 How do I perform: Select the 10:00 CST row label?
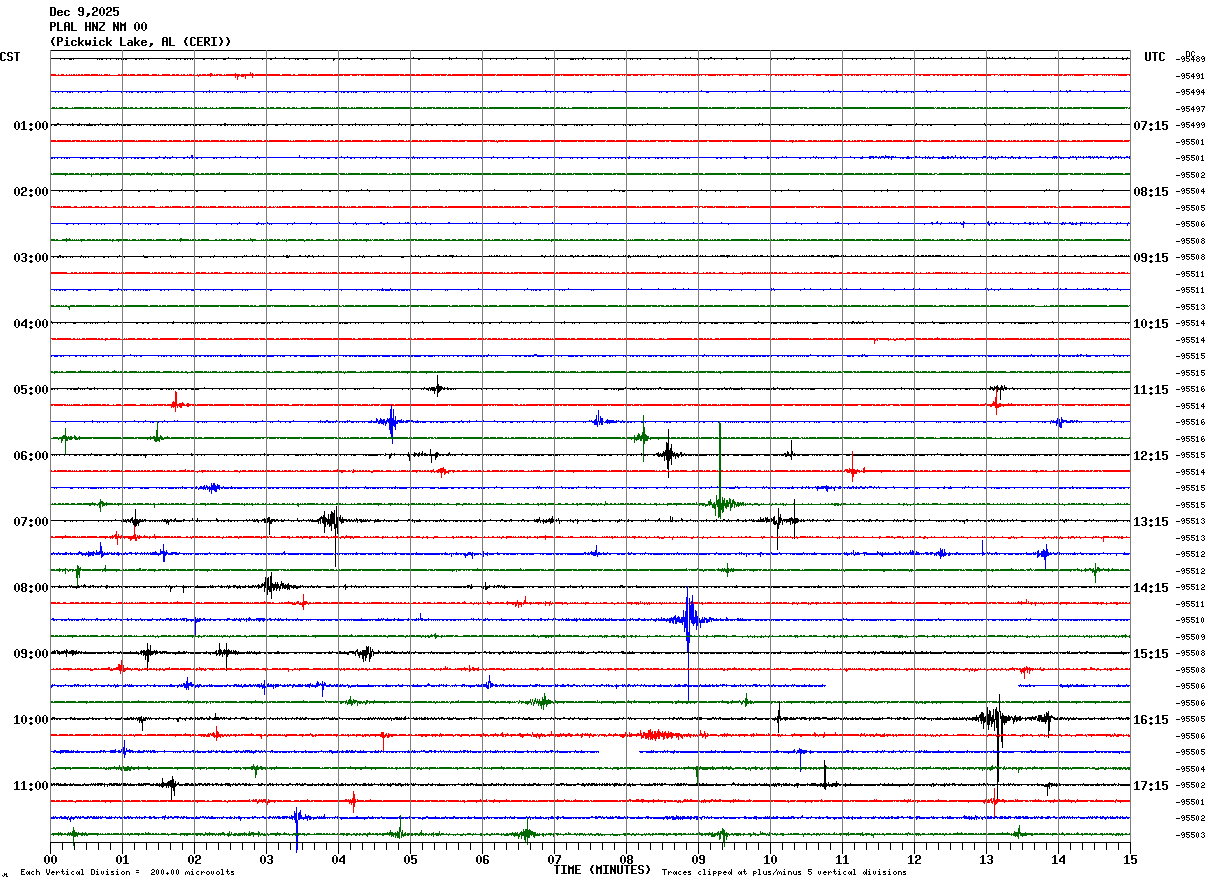(31, 720)
